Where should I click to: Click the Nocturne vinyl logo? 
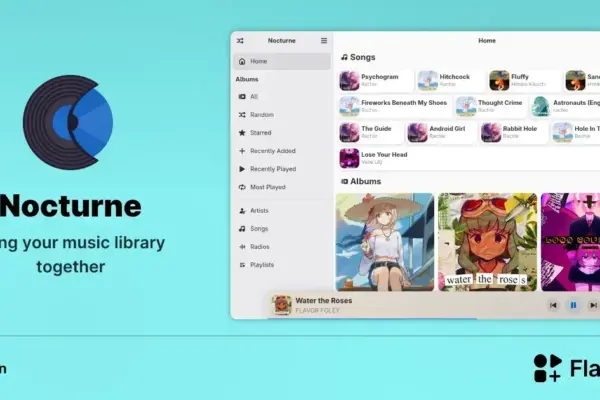point(68,122)
